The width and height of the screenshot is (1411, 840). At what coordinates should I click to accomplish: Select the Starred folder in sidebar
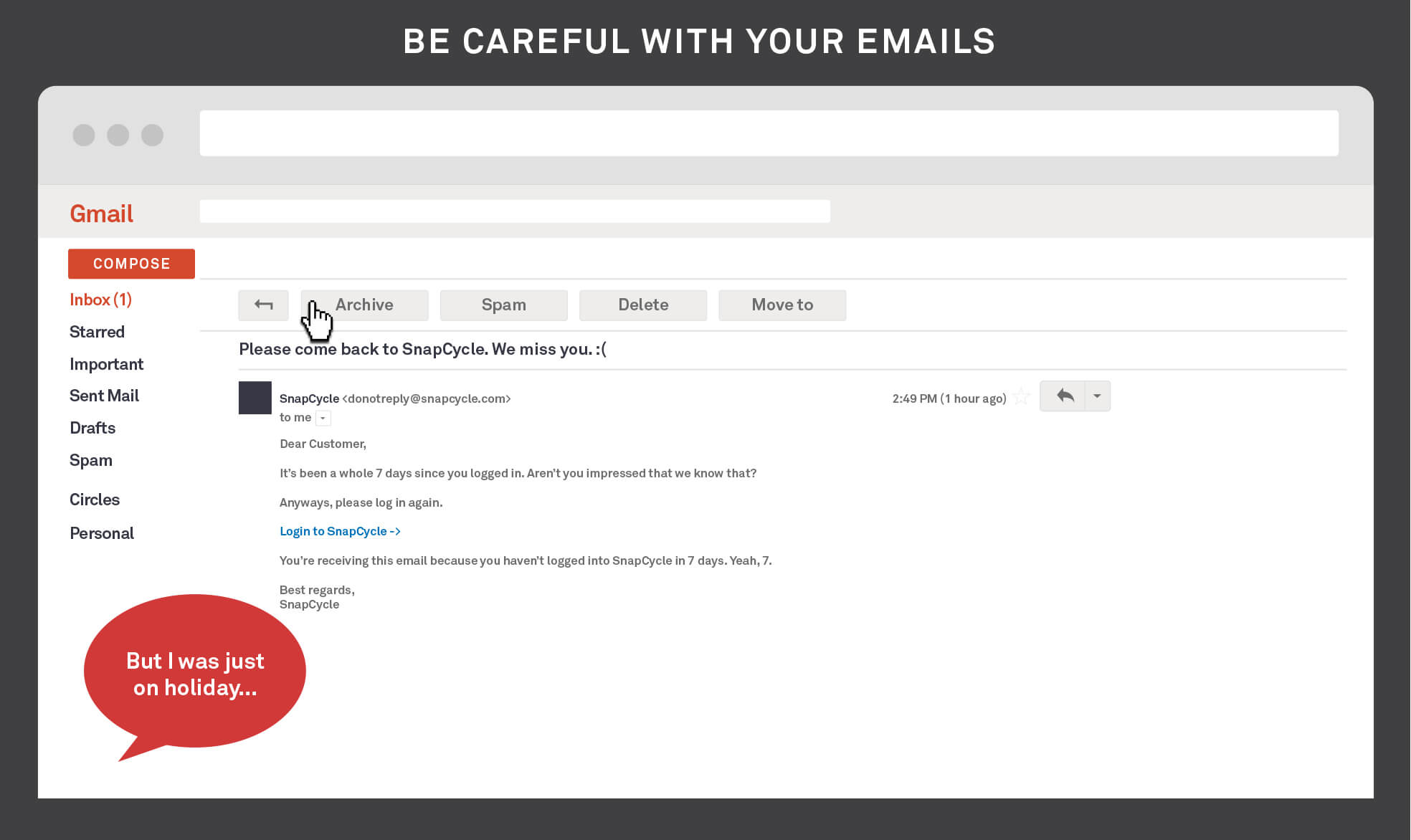pos(97,332)
